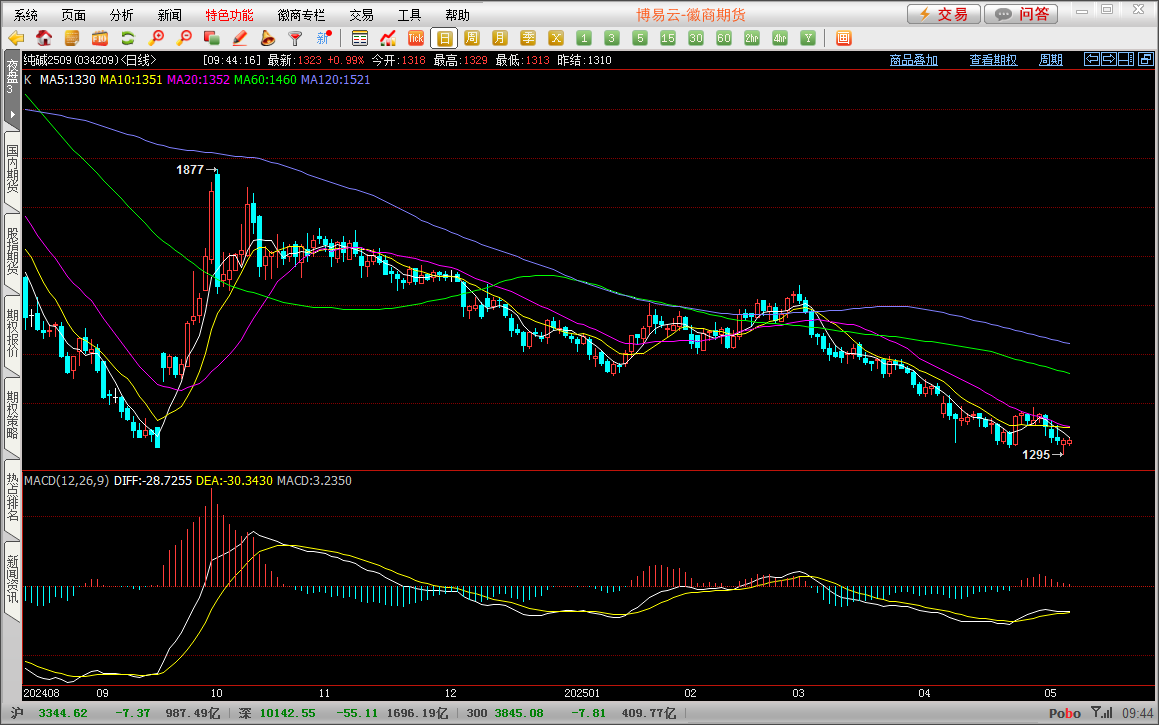Image resolution: width=1159 pixels, height=725 pixels.
Task: Click the 深 10142.55 index in status bar
Action: (277, 713)
